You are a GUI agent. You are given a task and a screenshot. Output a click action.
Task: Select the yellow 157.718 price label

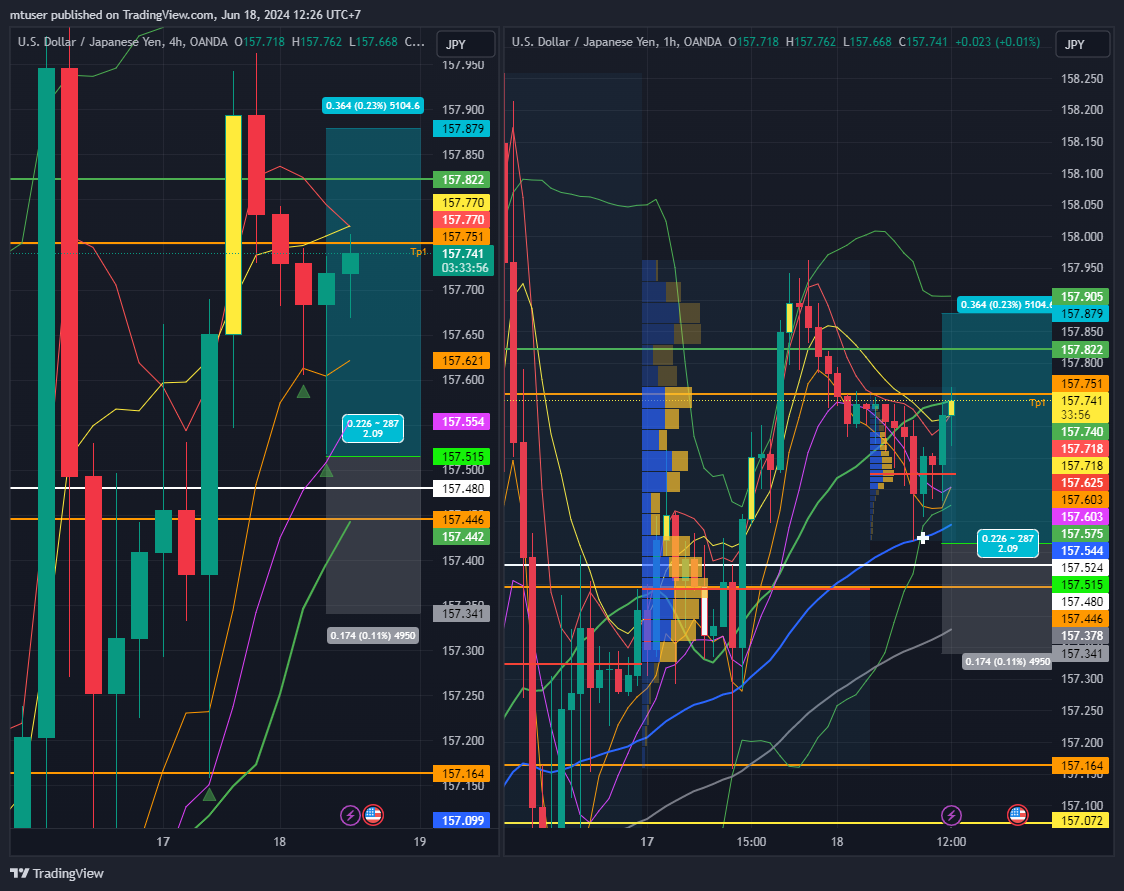click(1081, 466)
